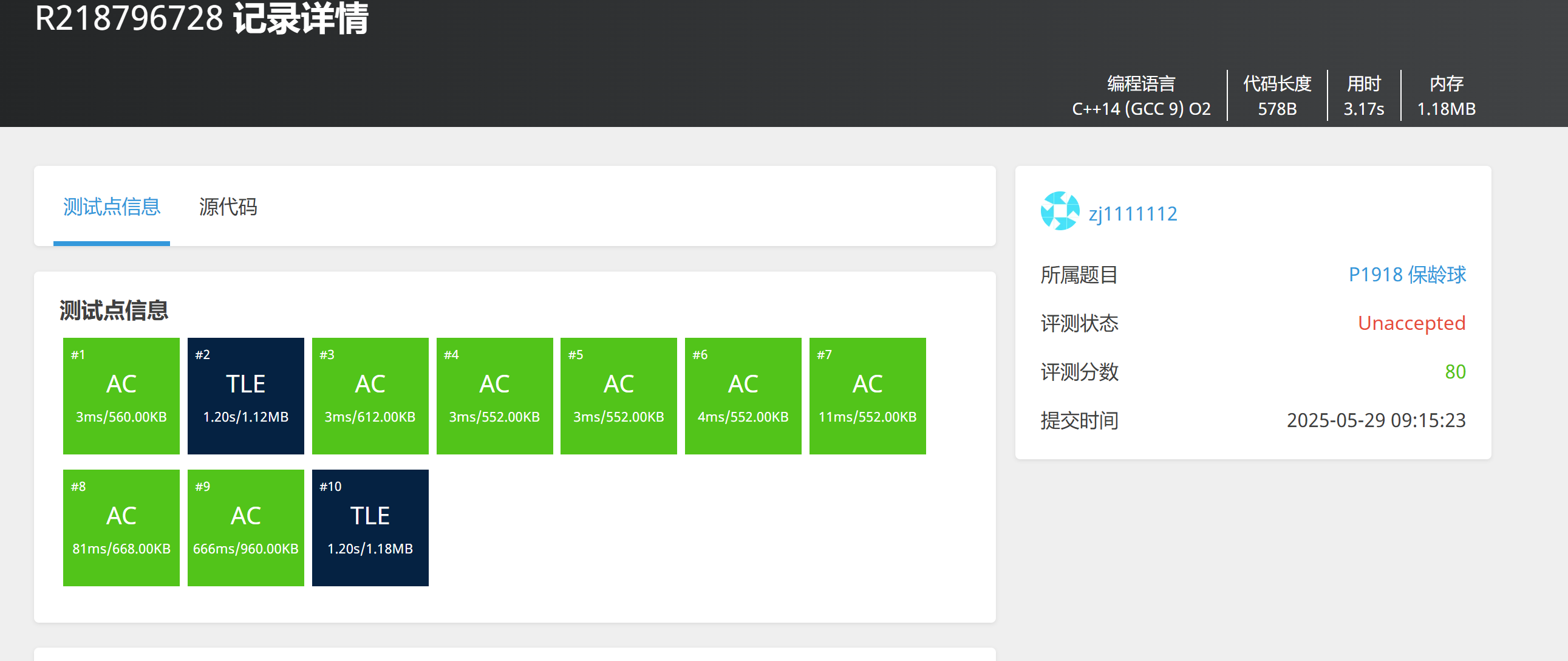Click the R218796728 记录详情 heading
The width and height of the screenshot is (1568, 661).
(x=202, y=18)
